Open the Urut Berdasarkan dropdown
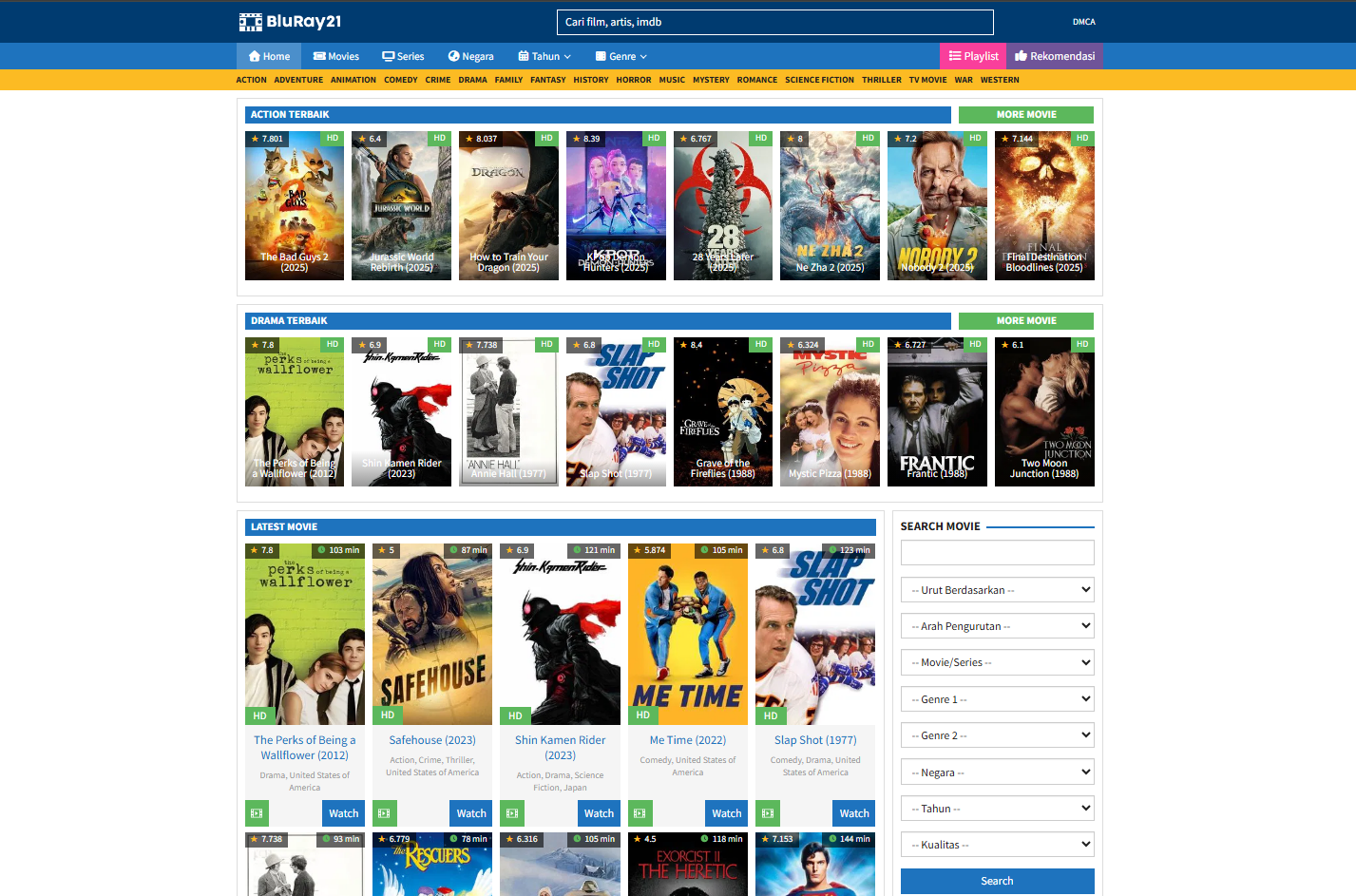1356x896 pixels. (997, 590)
